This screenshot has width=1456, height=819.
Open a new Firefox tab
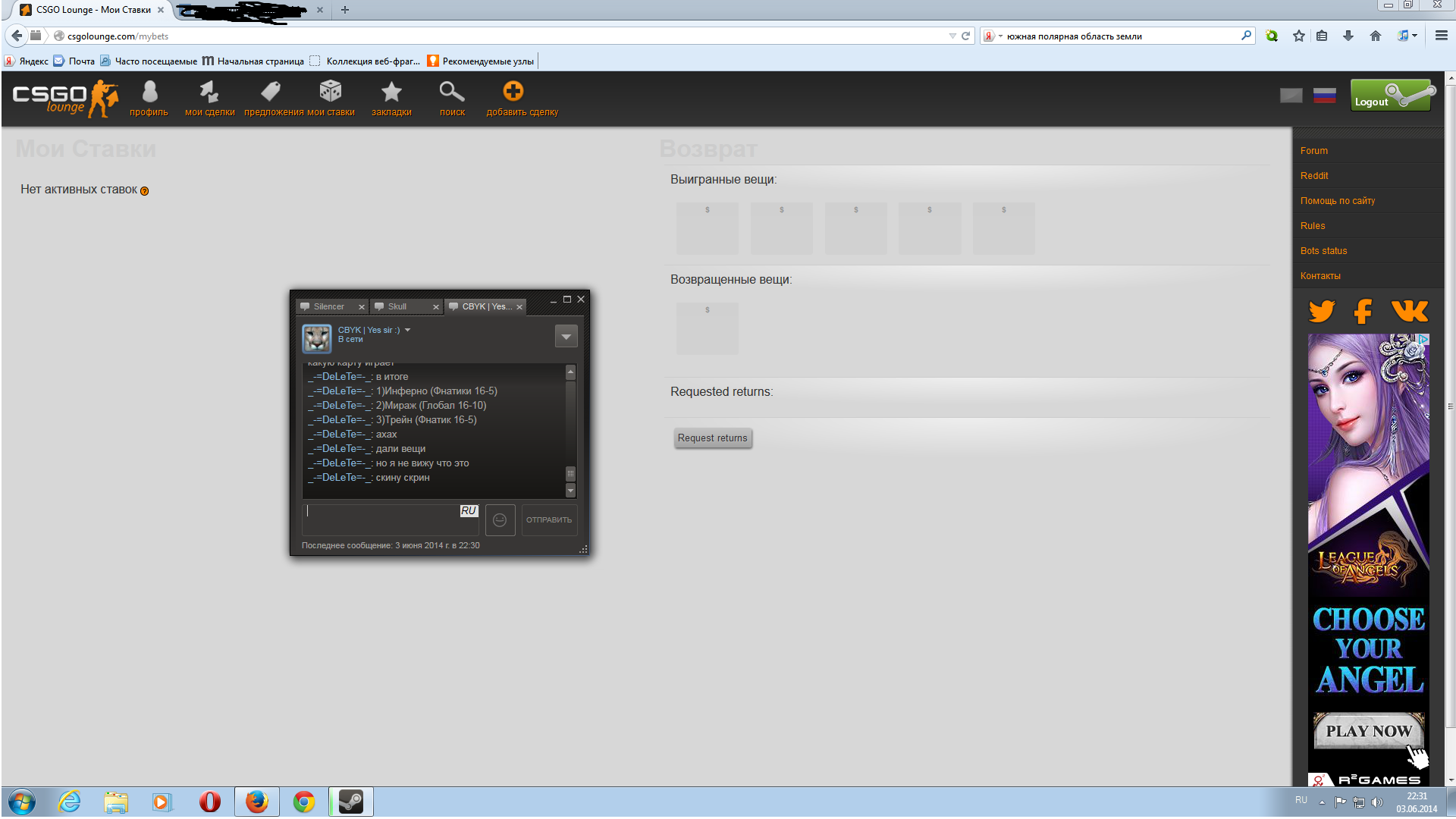pos(345,10)
